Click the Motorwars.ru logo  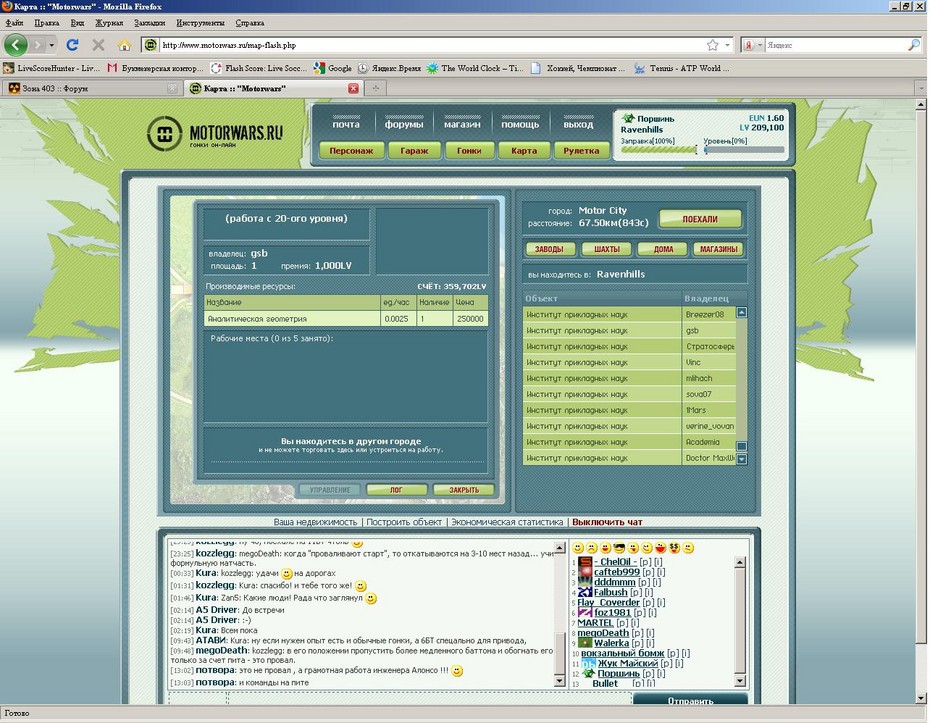click(215, 133)
